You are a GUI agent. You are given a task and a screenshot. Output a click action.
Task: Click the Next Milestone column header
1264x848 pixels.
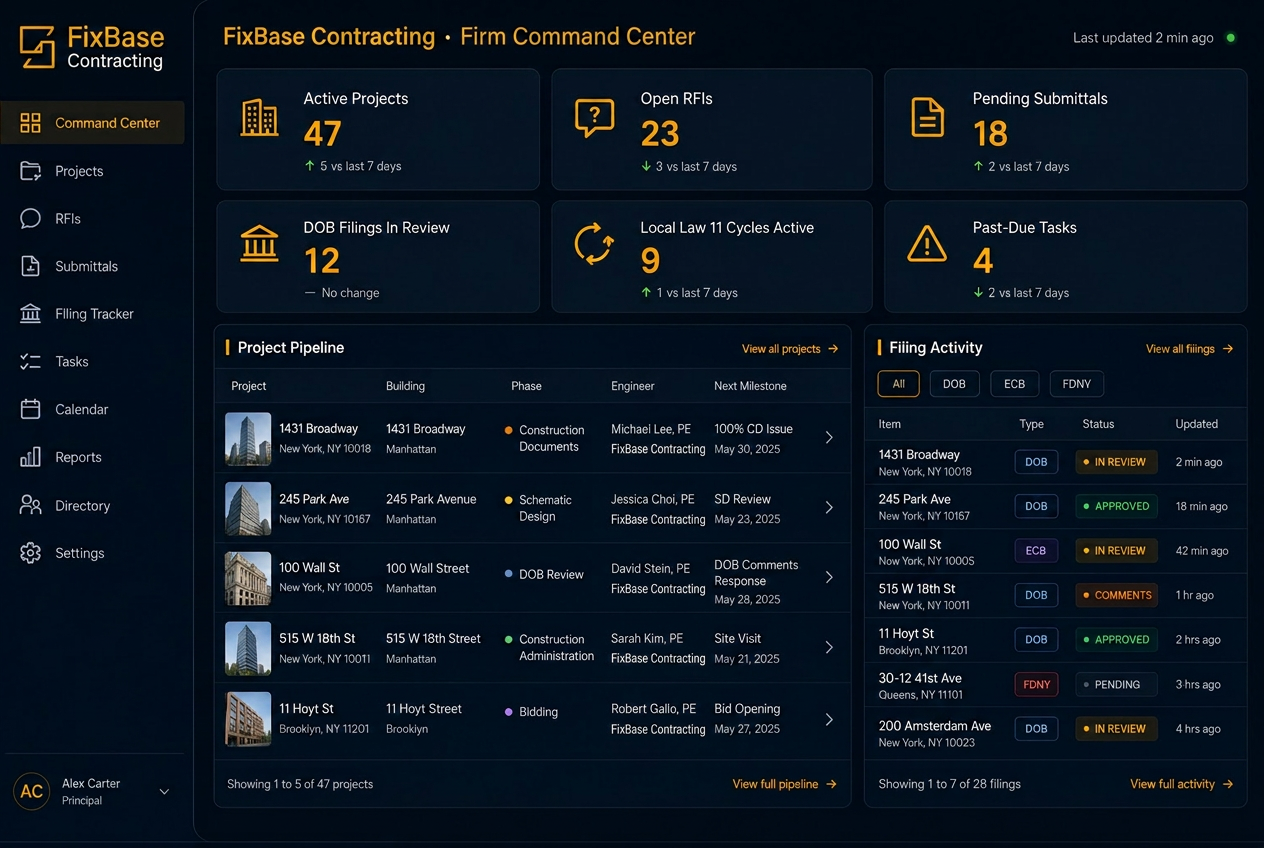point(750,386)
